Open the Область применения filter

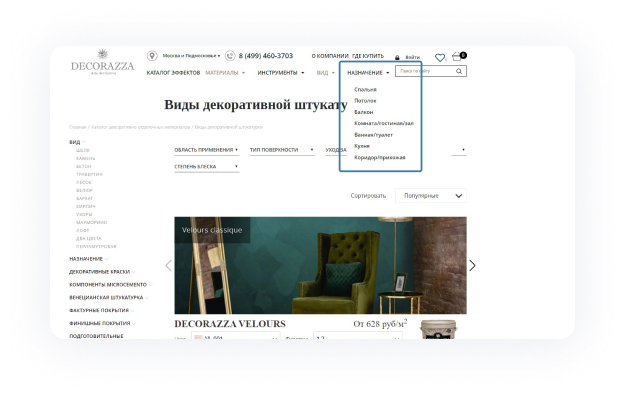(x=206, y=150)
